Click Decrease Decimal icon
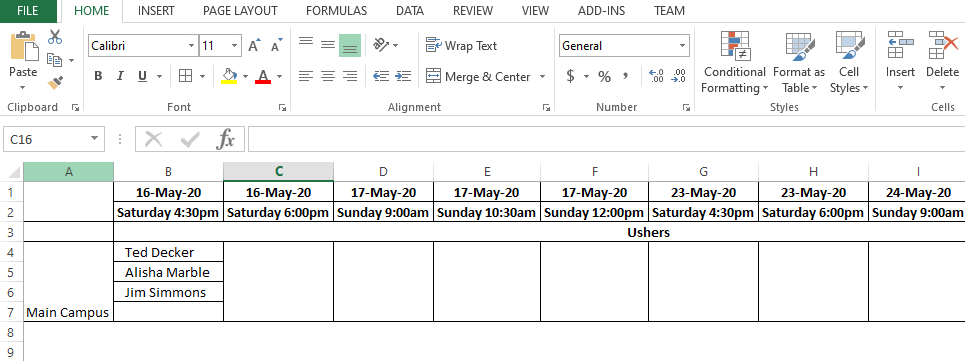 pyautogui.click(x=678, y=76)
